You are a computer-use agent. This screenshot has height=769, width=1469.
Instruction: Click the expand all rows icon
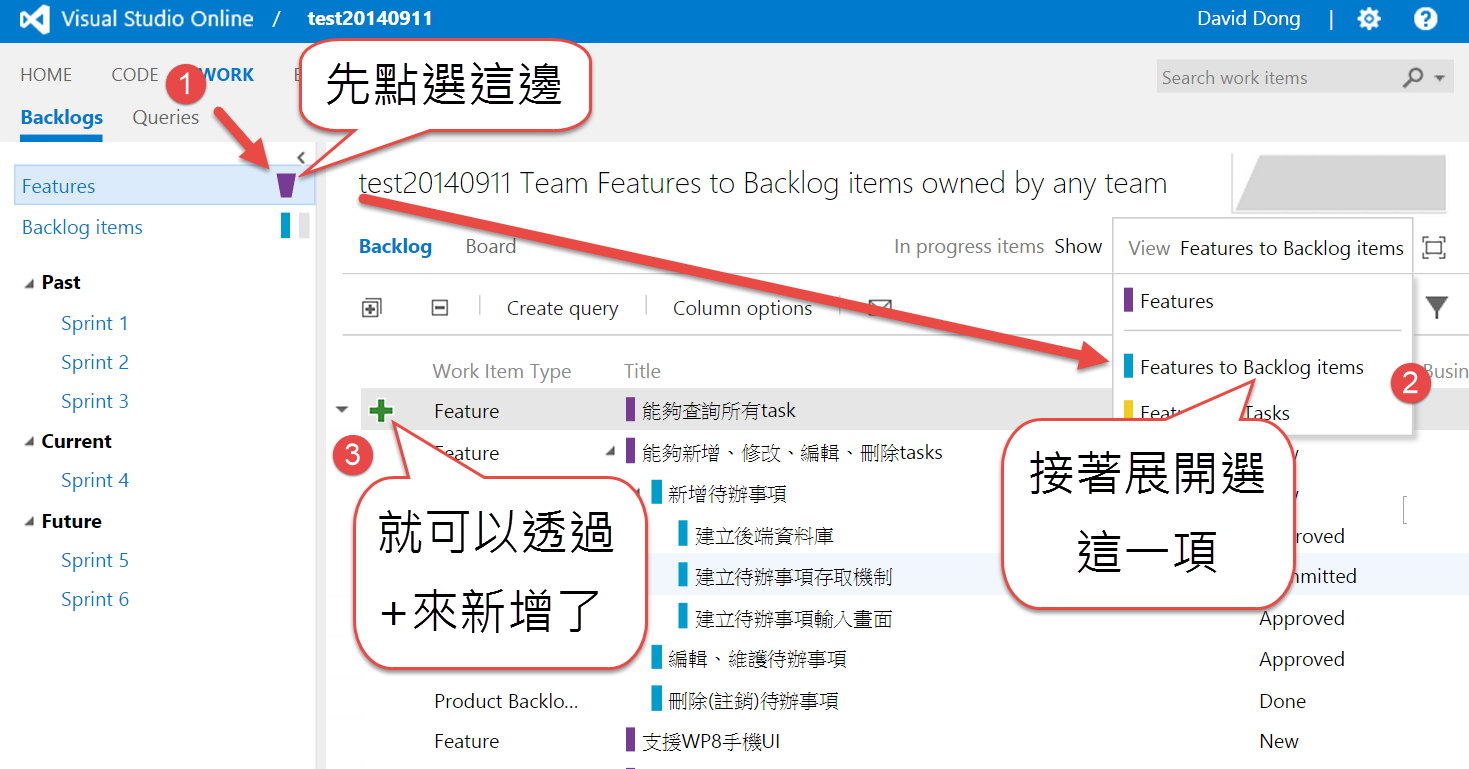(371, 308)
